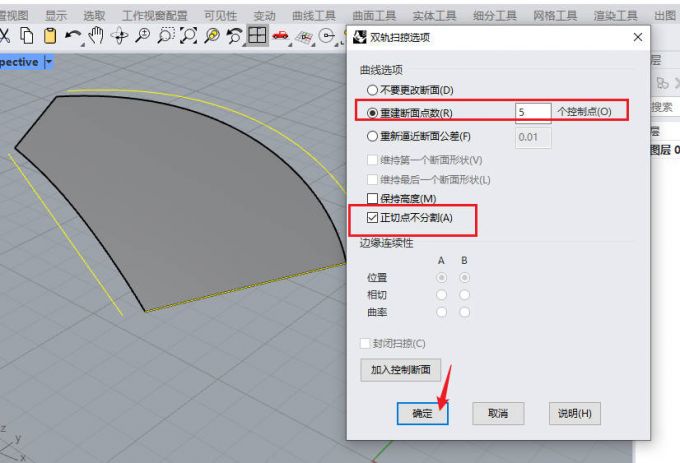The width and height of the screenshot is (680, 463).
Task: Click the layer panel search box
Action: 665,107
